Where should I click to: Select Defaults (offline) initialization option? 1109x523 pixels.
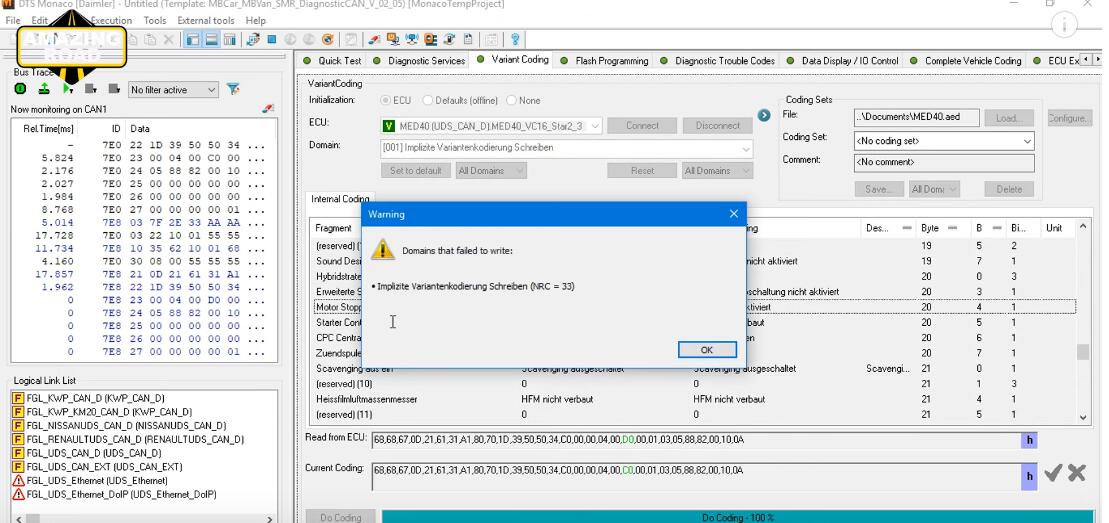click(427, 100)
